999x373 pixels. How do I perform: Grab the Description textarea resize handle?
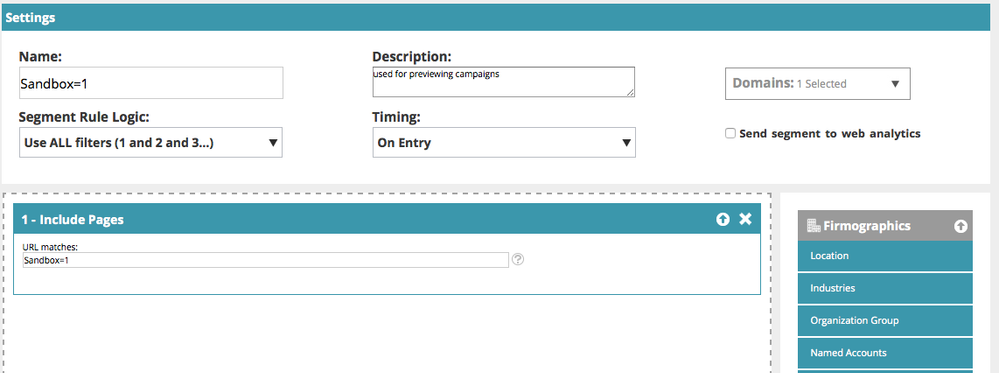(x=630, y=93)
